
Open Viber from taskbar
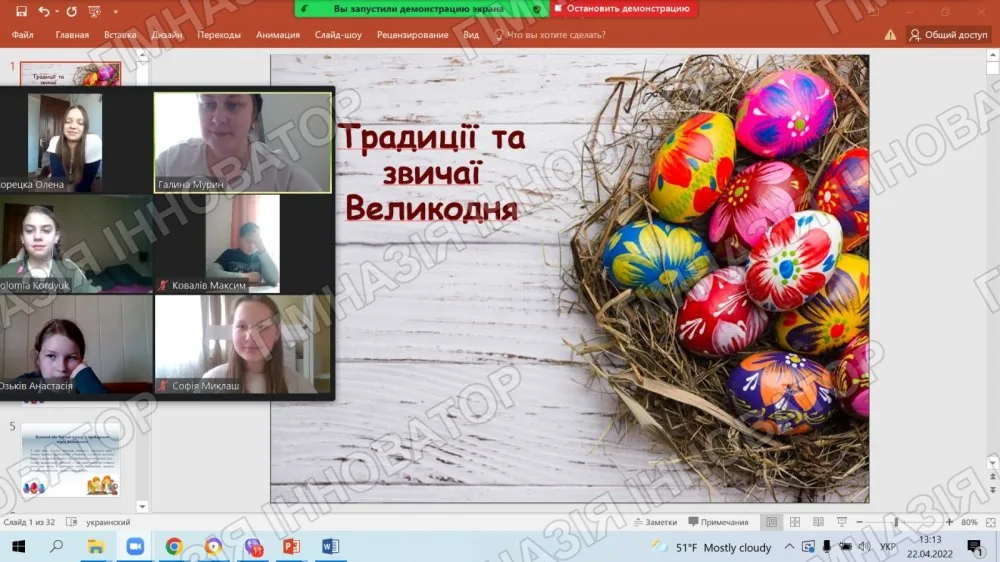(x=253, y=547)
